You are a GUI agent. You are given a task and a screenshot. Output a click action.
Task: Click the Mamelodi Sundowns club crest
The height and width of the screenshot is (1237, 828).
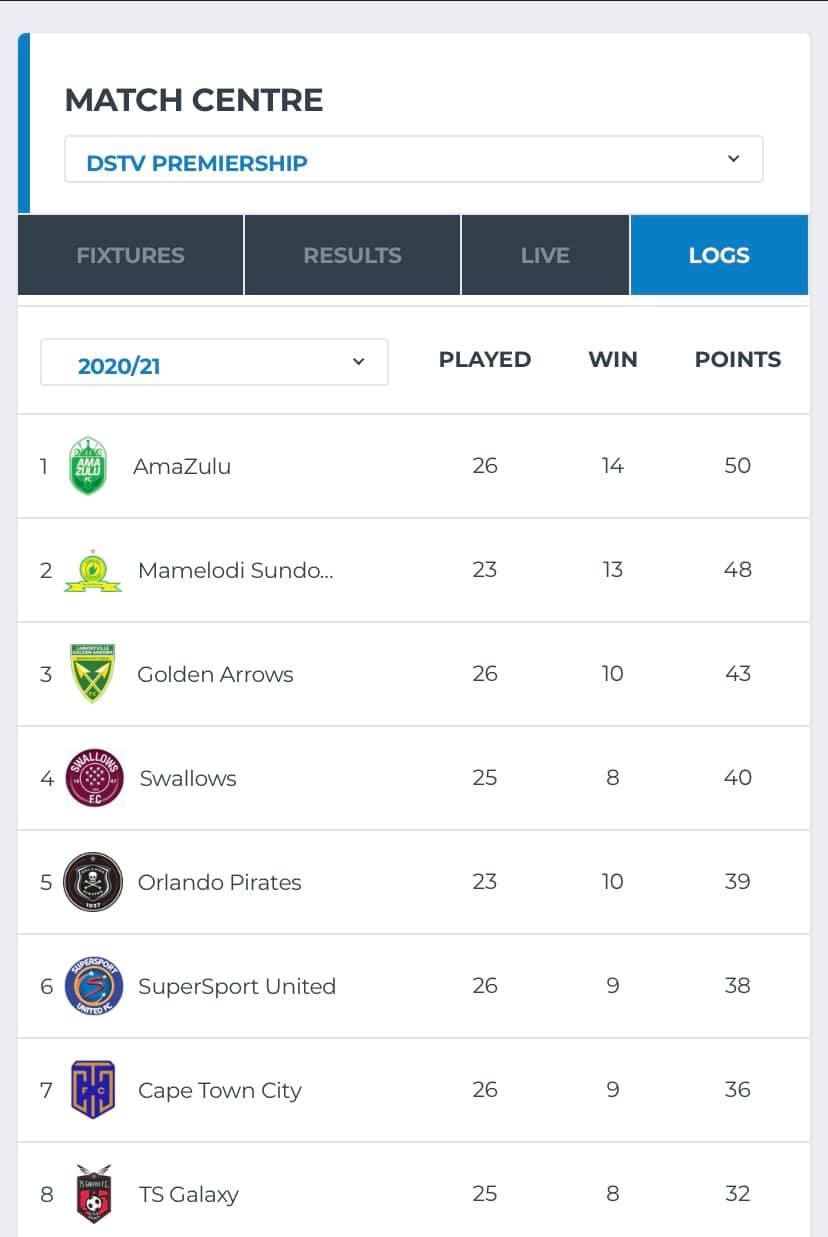point(93,571)
